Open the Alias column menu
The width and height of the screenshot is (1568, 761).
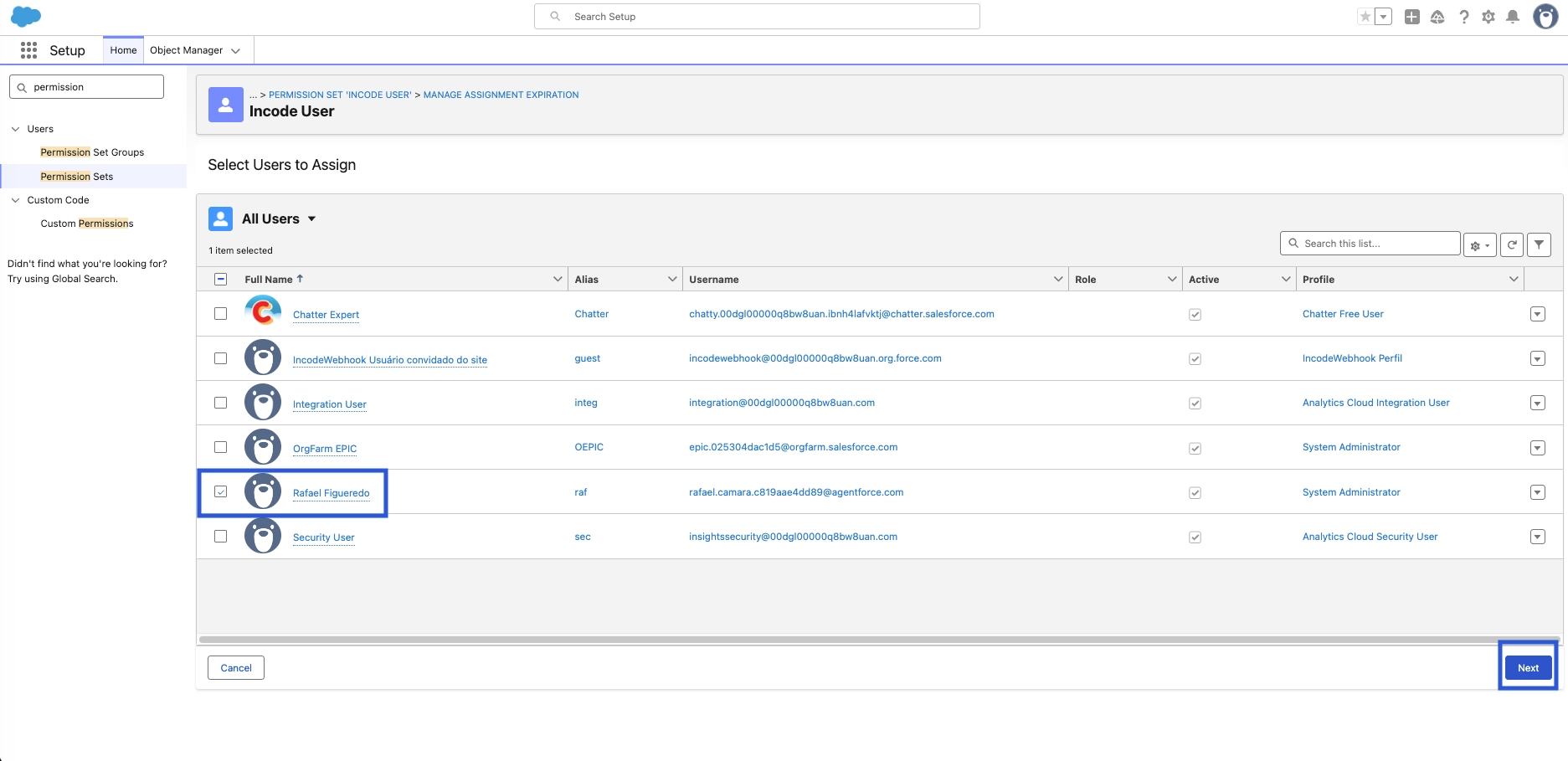[672, 280]
